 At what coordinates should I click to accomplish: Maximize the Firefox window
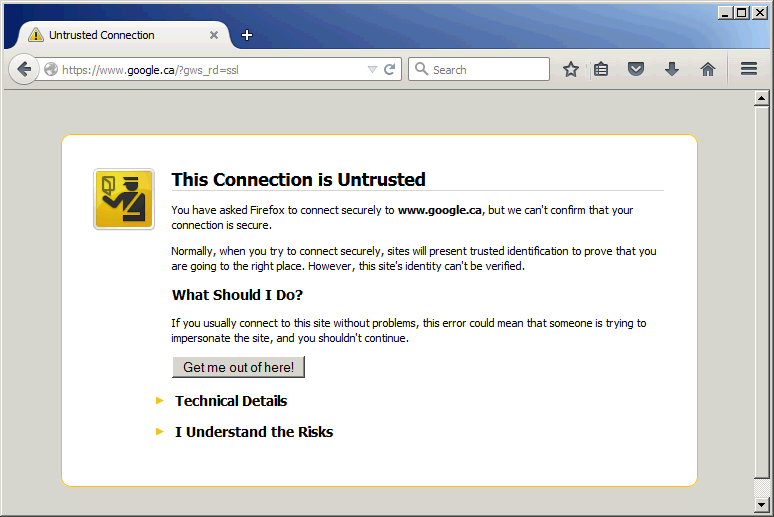point(741,13)
